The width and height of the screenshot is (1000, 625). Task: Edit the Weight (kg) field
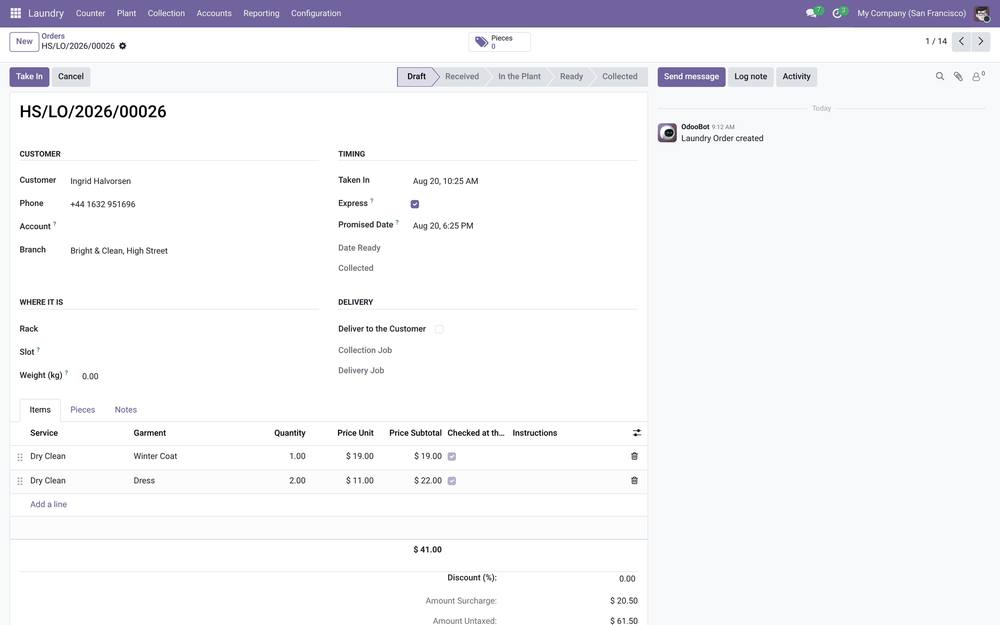point(200,376)
